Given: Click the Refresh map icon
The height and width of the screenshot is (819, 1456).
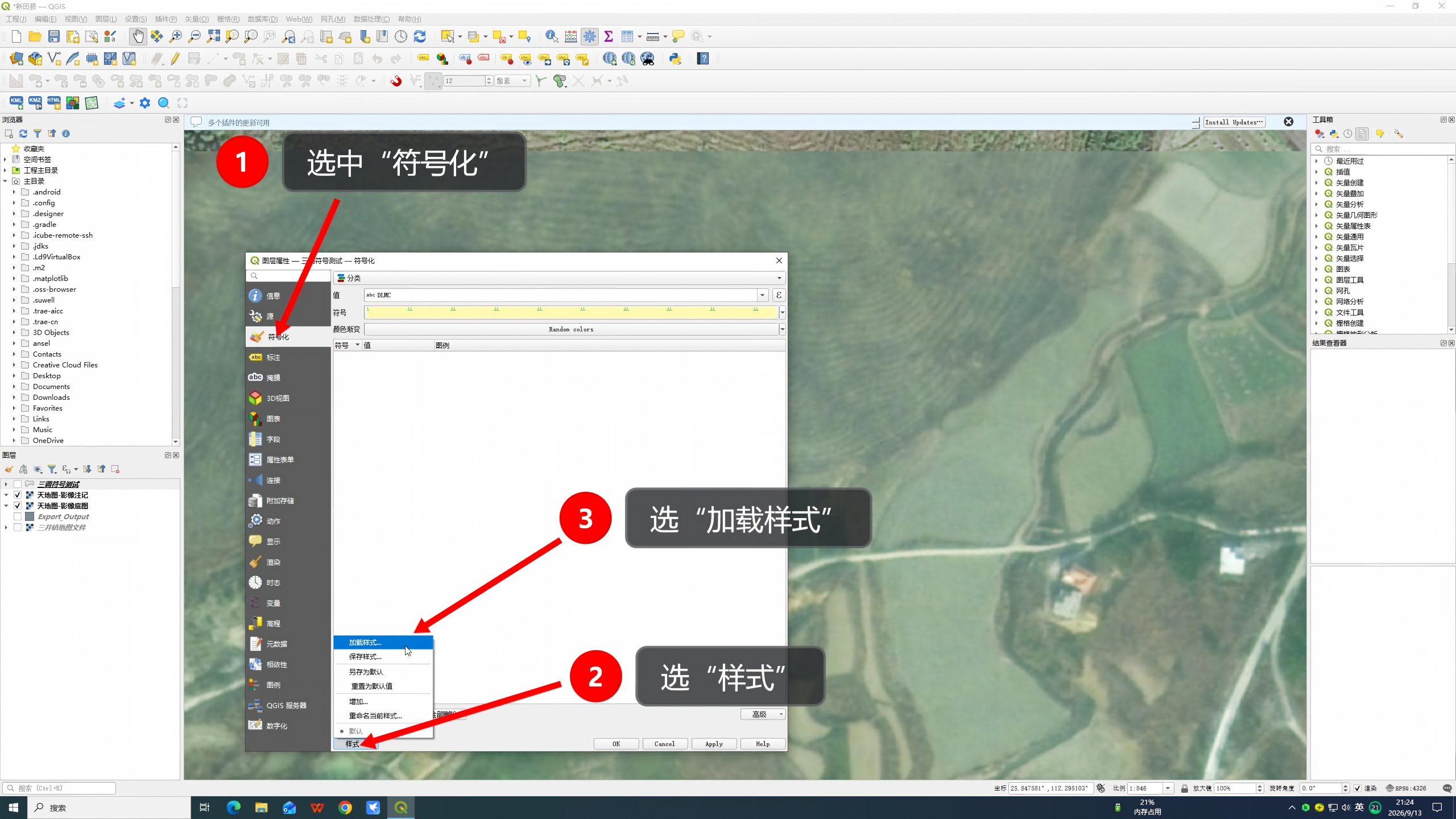Looking at the screenshot, I should [x=420, y=36].
